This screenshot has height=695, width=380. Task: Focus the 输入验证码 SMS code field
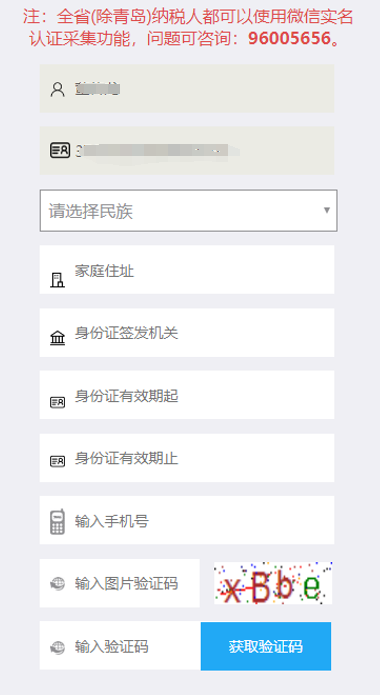(x=120, y=646)
